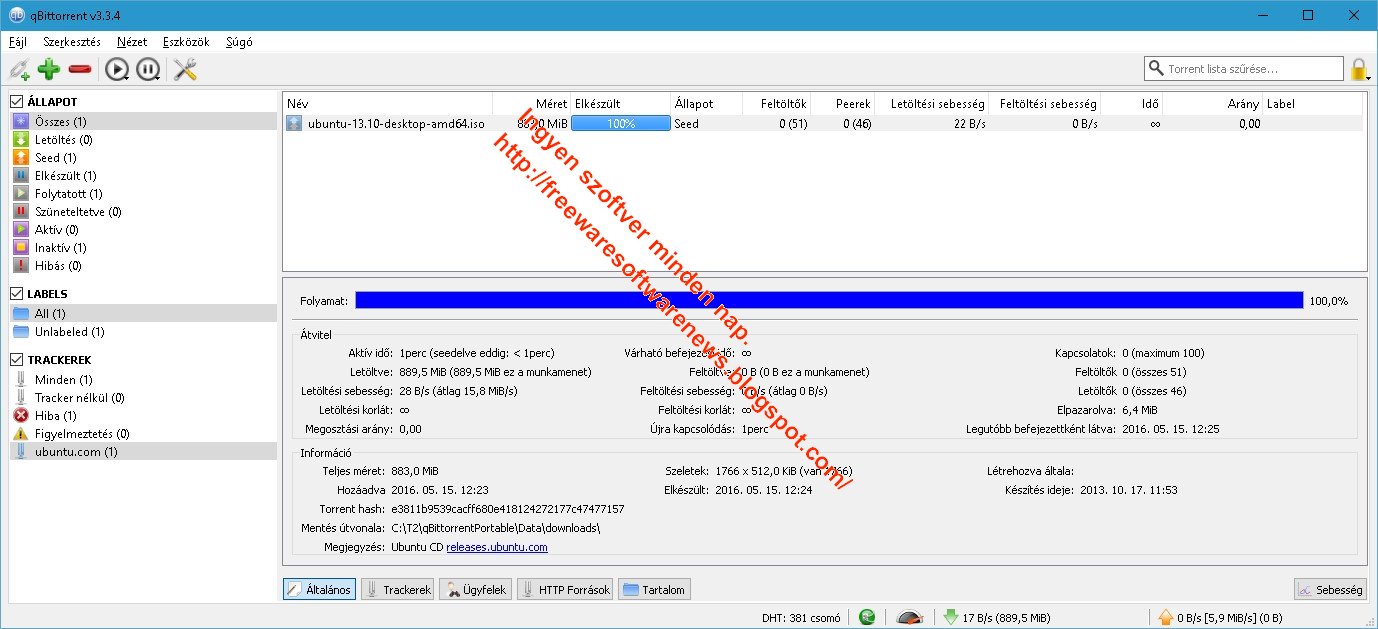This screenshot has width=1378, height=629.
Task: Open the Nézet menu
Action: click(x=132, y=42)
